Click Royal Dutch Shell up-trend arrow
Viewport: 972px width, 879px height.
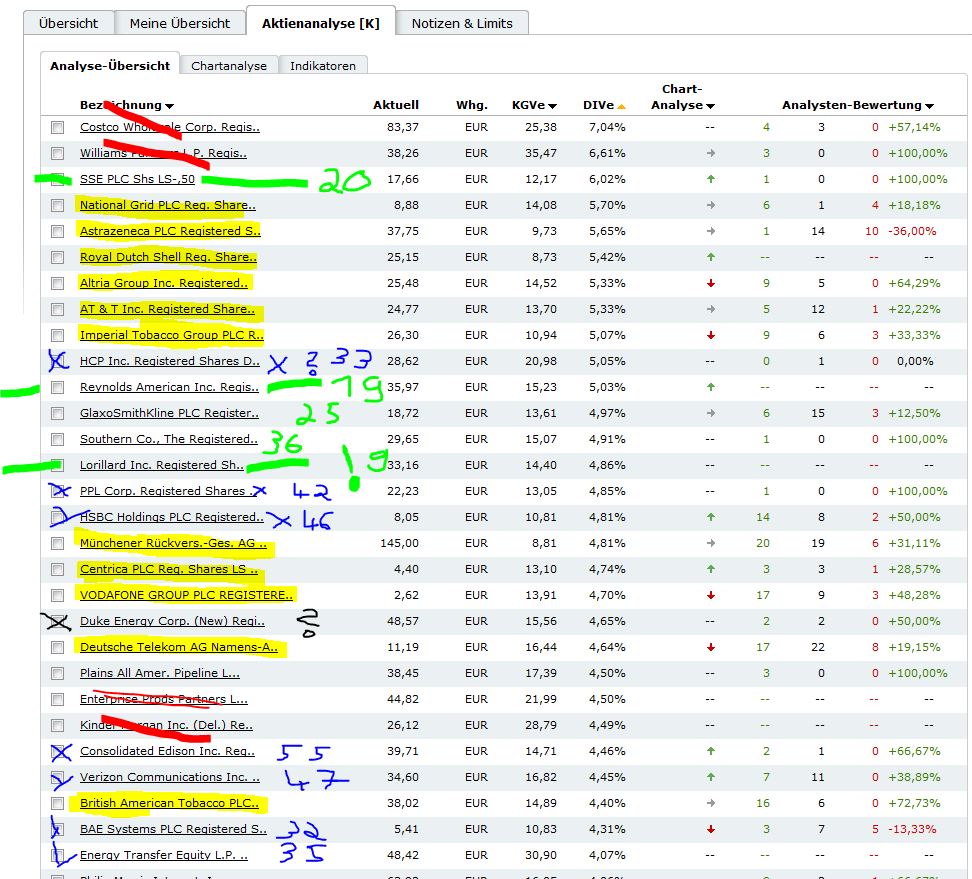tap(710, 257)
